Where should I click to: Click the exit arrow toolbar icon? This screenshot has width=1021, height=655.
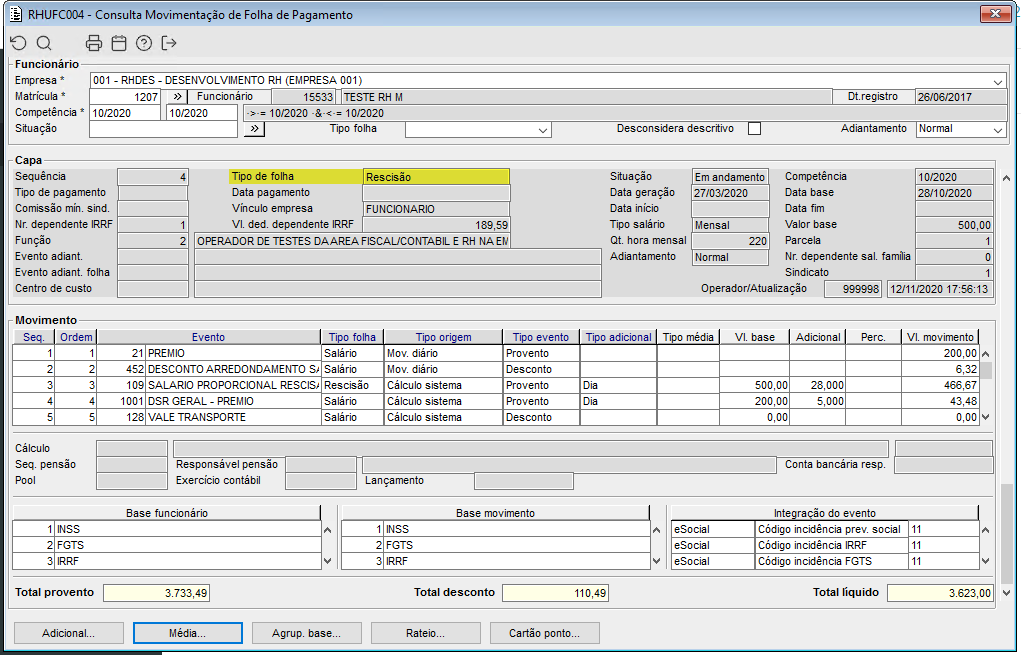click(169, 43)
